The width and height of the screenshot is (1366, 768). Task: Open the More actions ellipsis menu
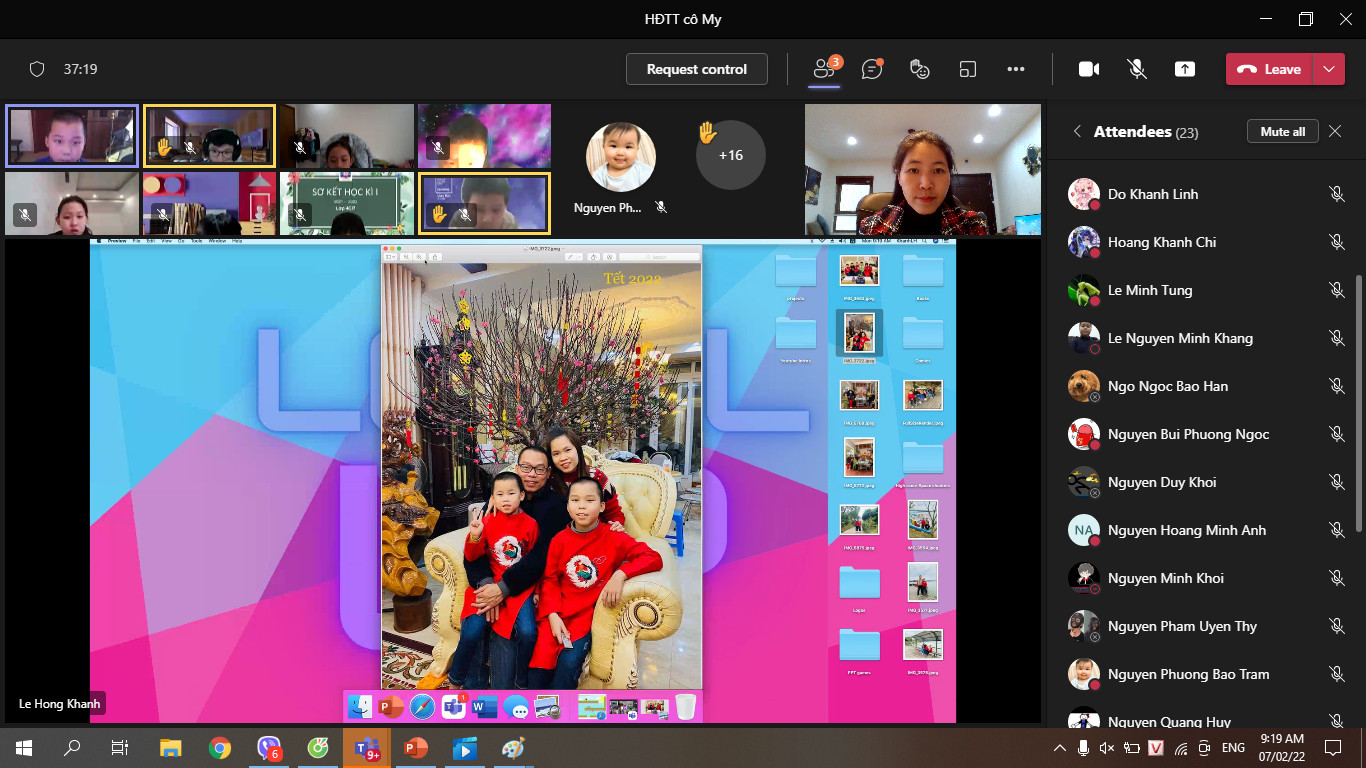point(1016,69)
